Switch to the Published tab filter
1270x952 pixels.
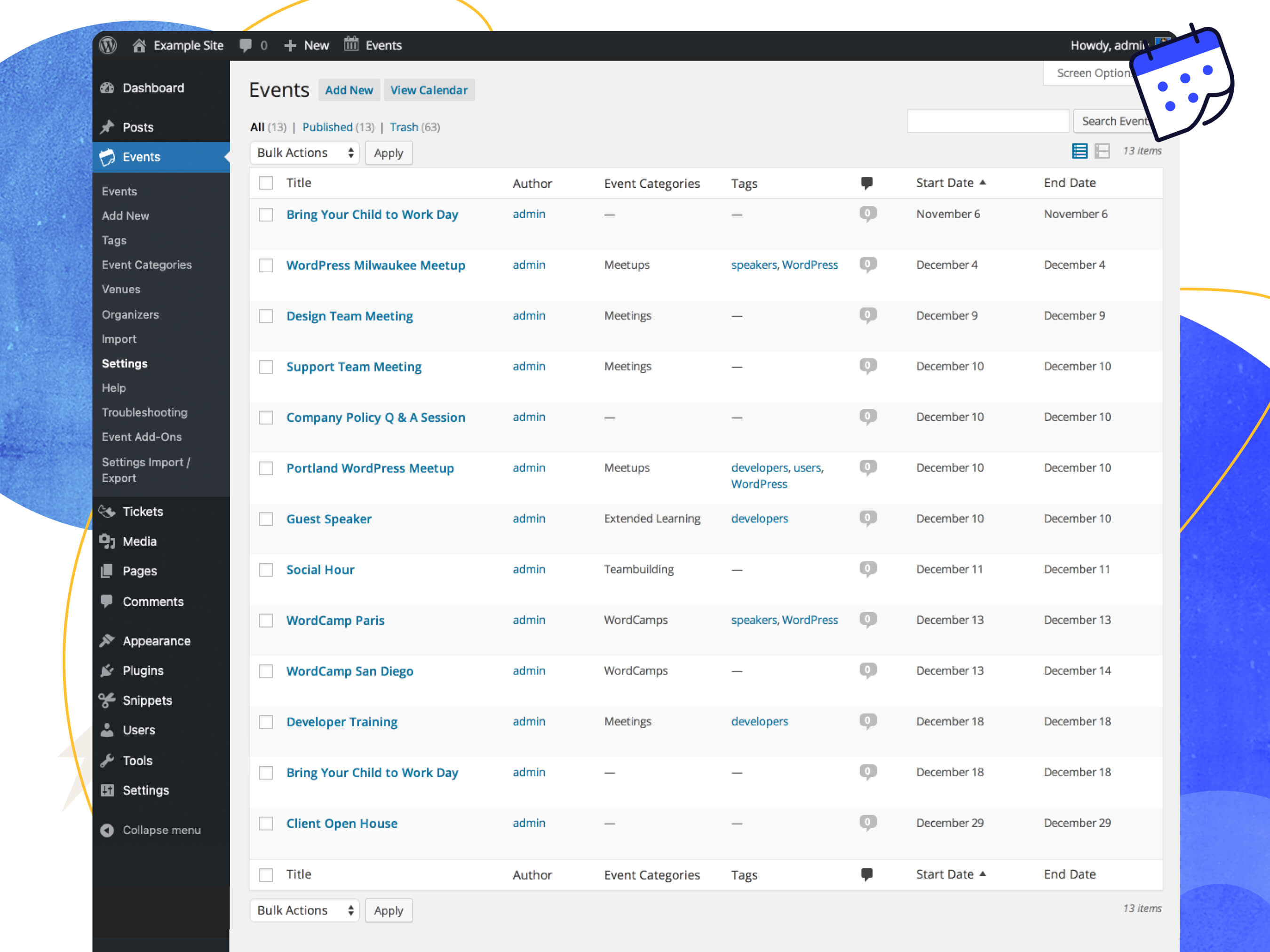(x=329, y=126)
